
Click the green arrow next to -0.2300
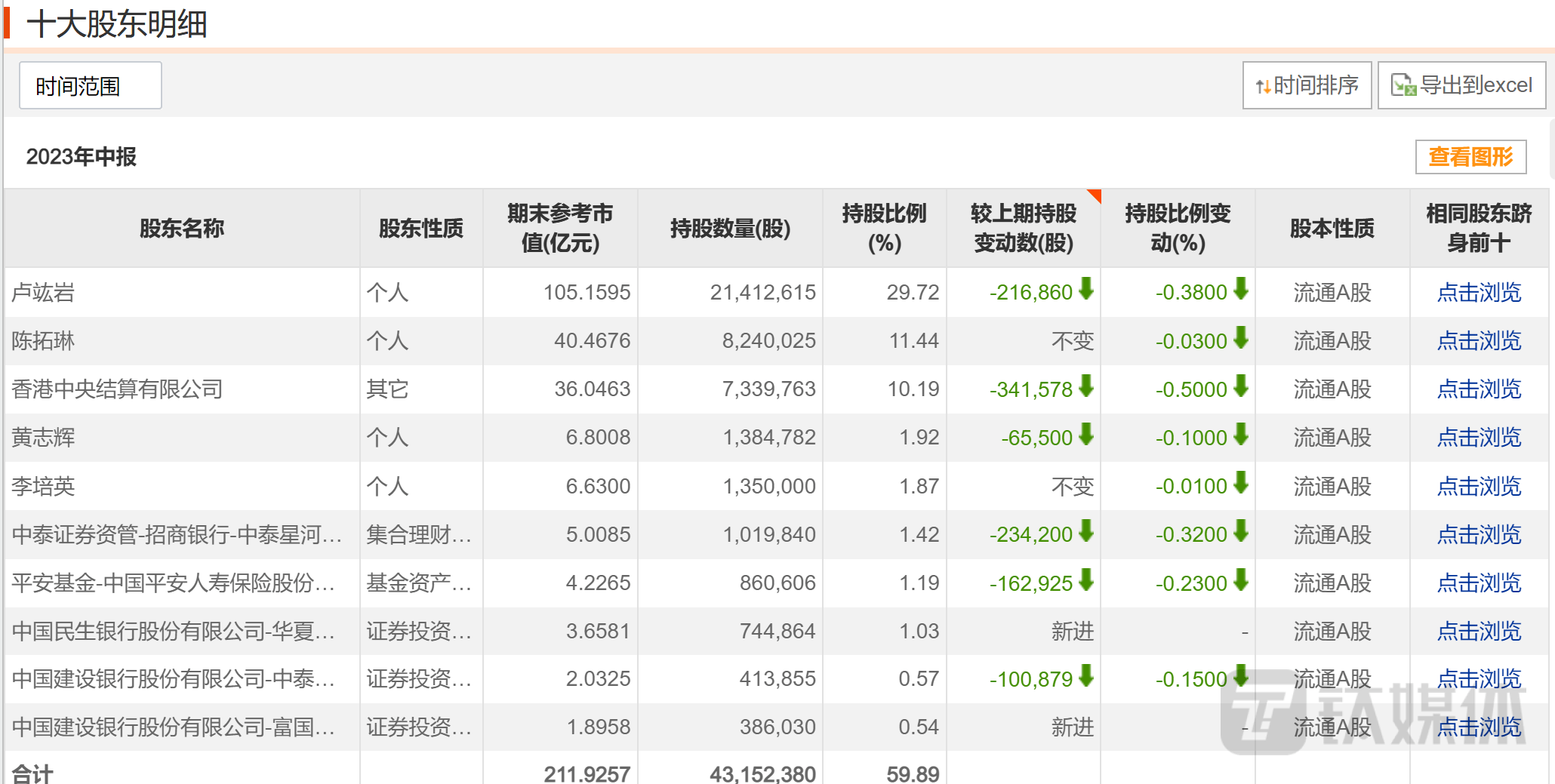point(1240,580)
